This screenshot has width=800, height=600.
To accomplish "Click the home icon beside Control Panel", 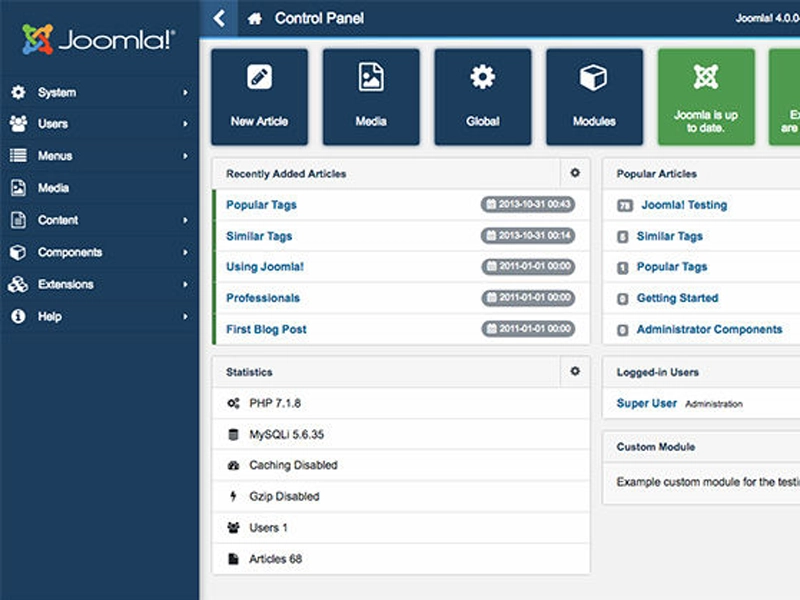I will 255,19.
